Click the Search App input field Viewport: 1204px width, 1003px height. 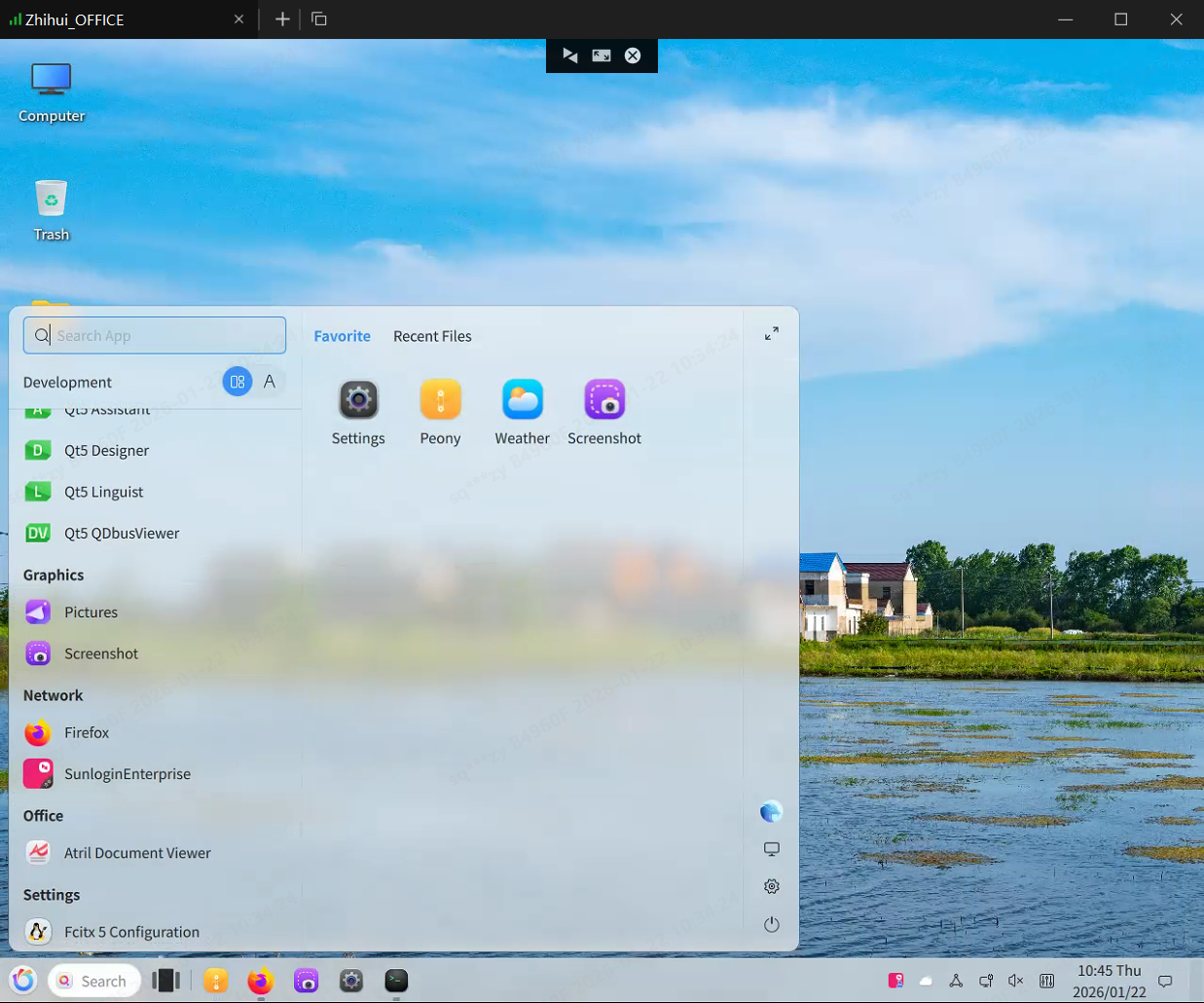154,335
